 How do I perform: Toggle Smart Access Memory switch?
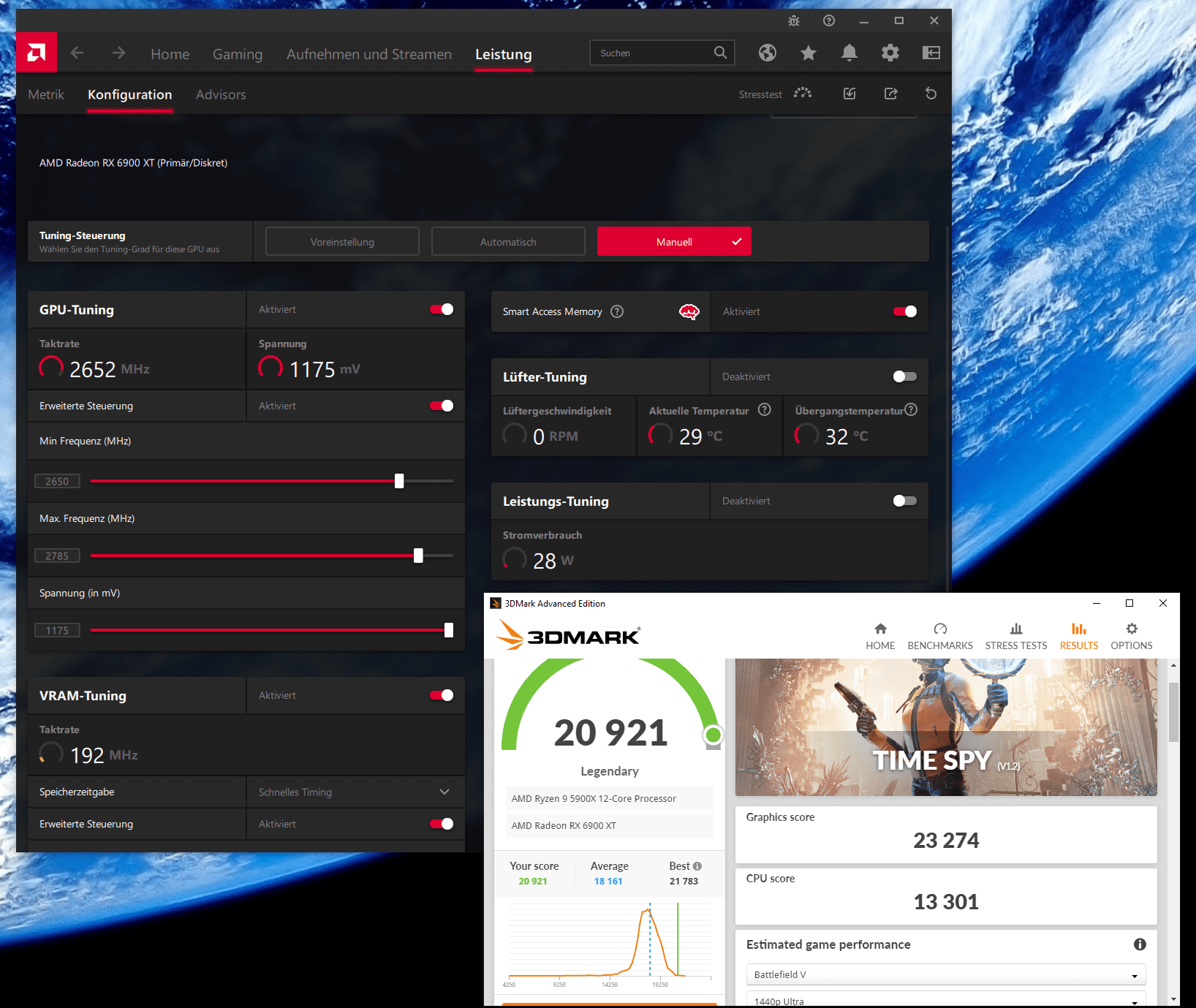905,311
